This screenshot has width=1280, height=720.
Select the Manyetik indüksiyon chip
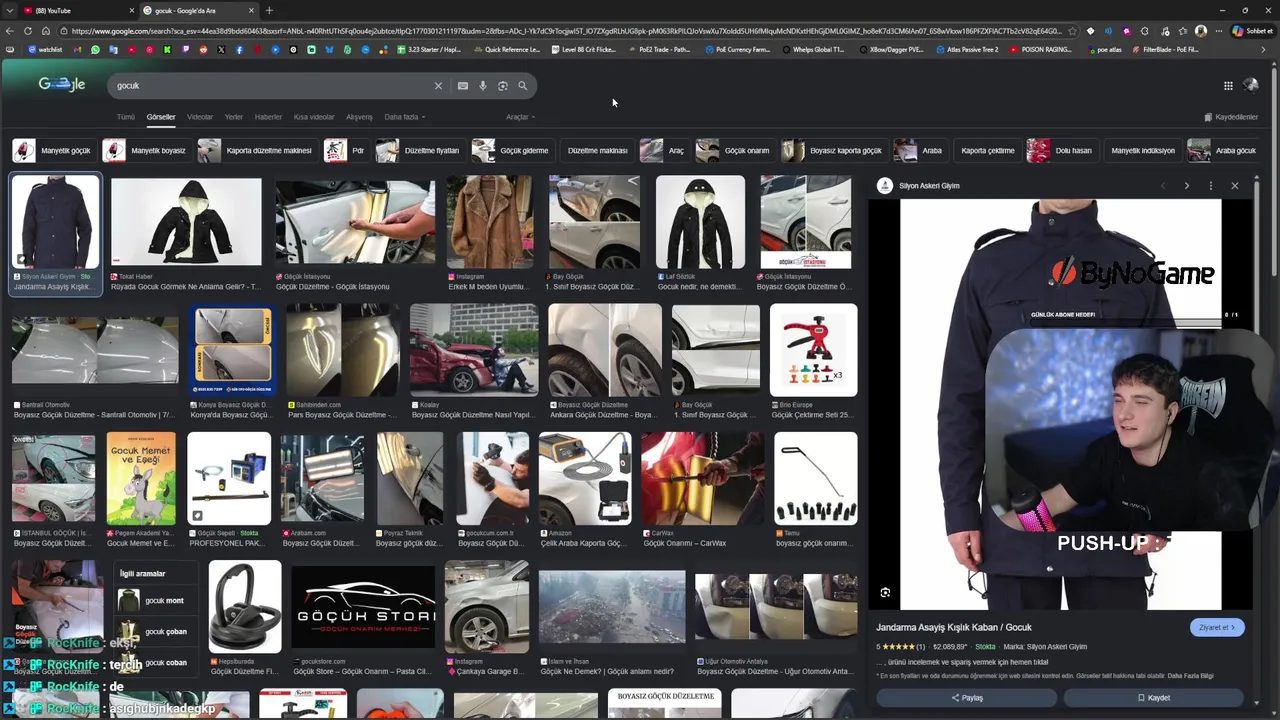[1143, 151]
